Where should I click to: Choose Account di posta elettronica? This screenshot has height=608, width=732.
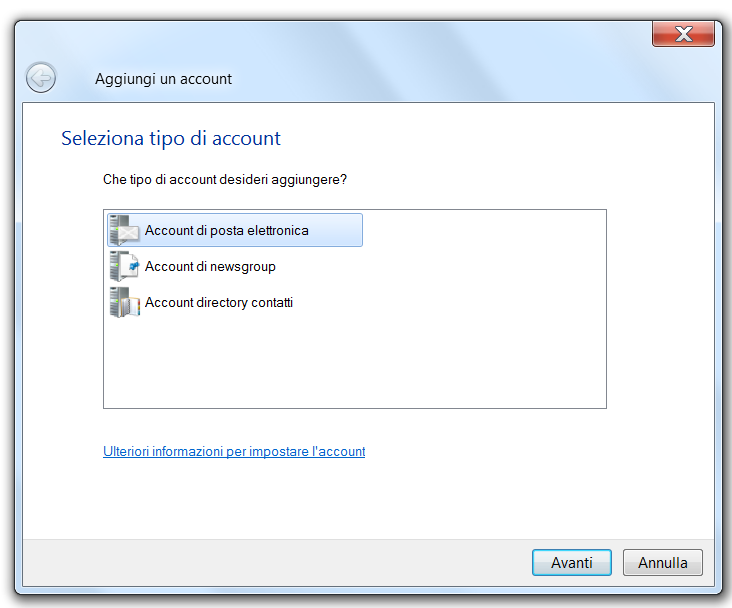235,230
